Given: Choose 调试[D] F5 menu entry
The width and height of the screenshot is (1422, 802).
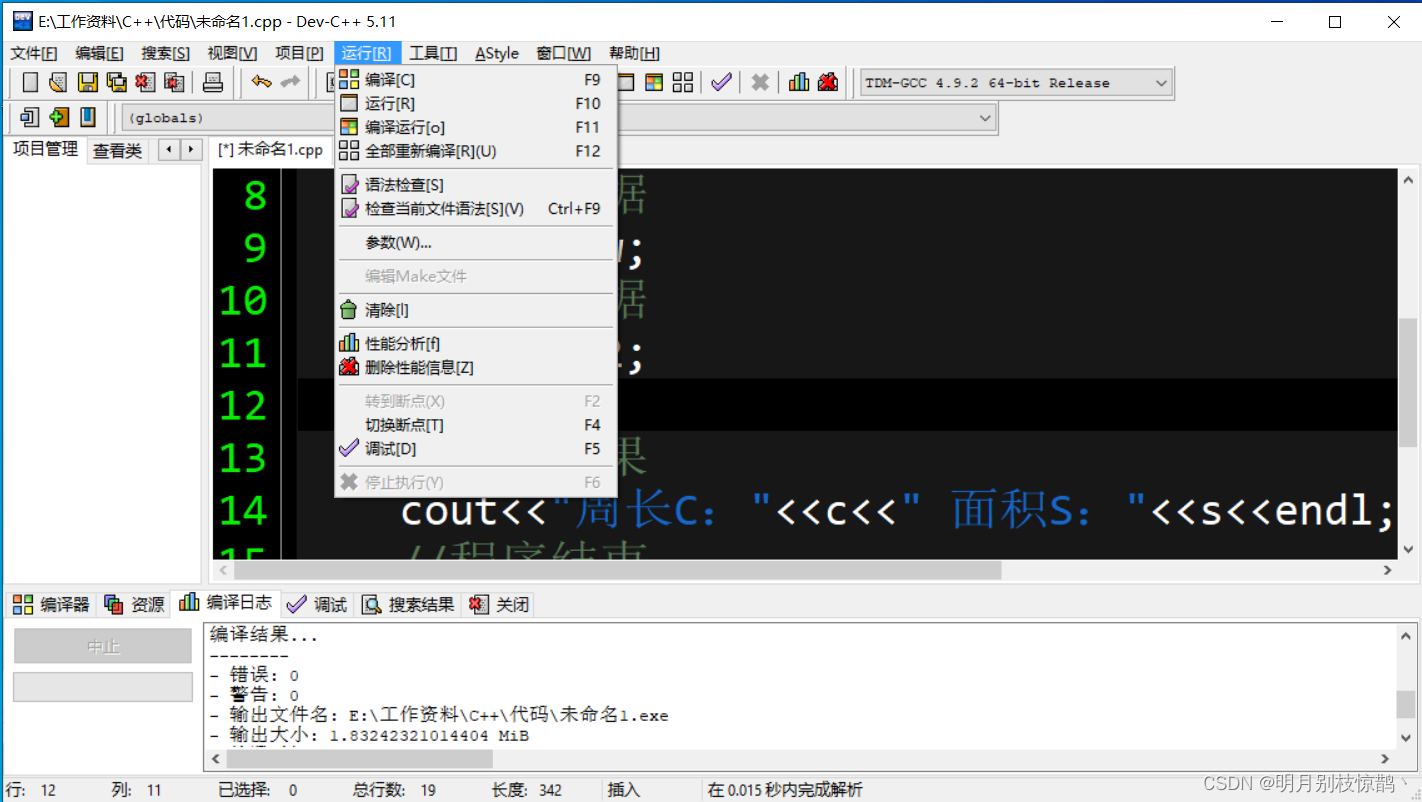Looking at the screenshot, I should tap(476, 449).
